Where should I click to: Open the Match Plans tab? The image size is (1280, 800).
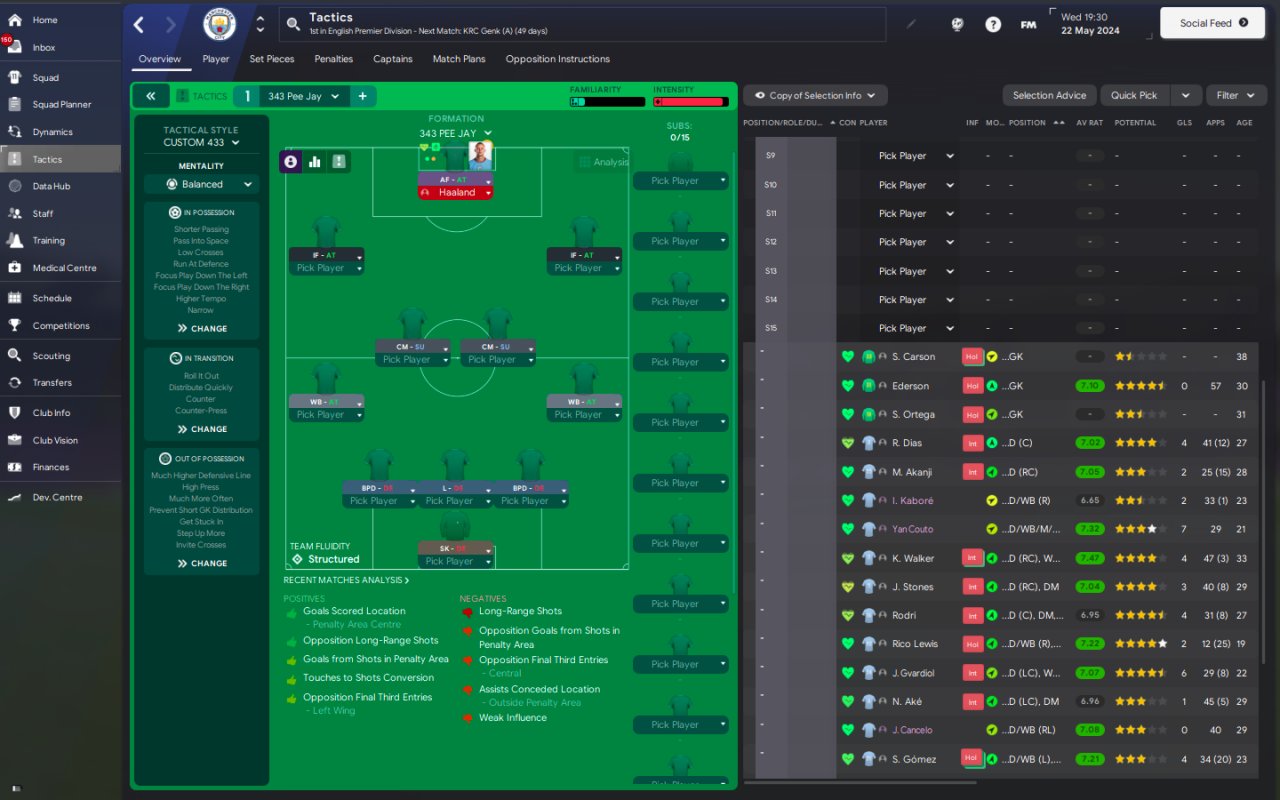(x=459, y=59)
